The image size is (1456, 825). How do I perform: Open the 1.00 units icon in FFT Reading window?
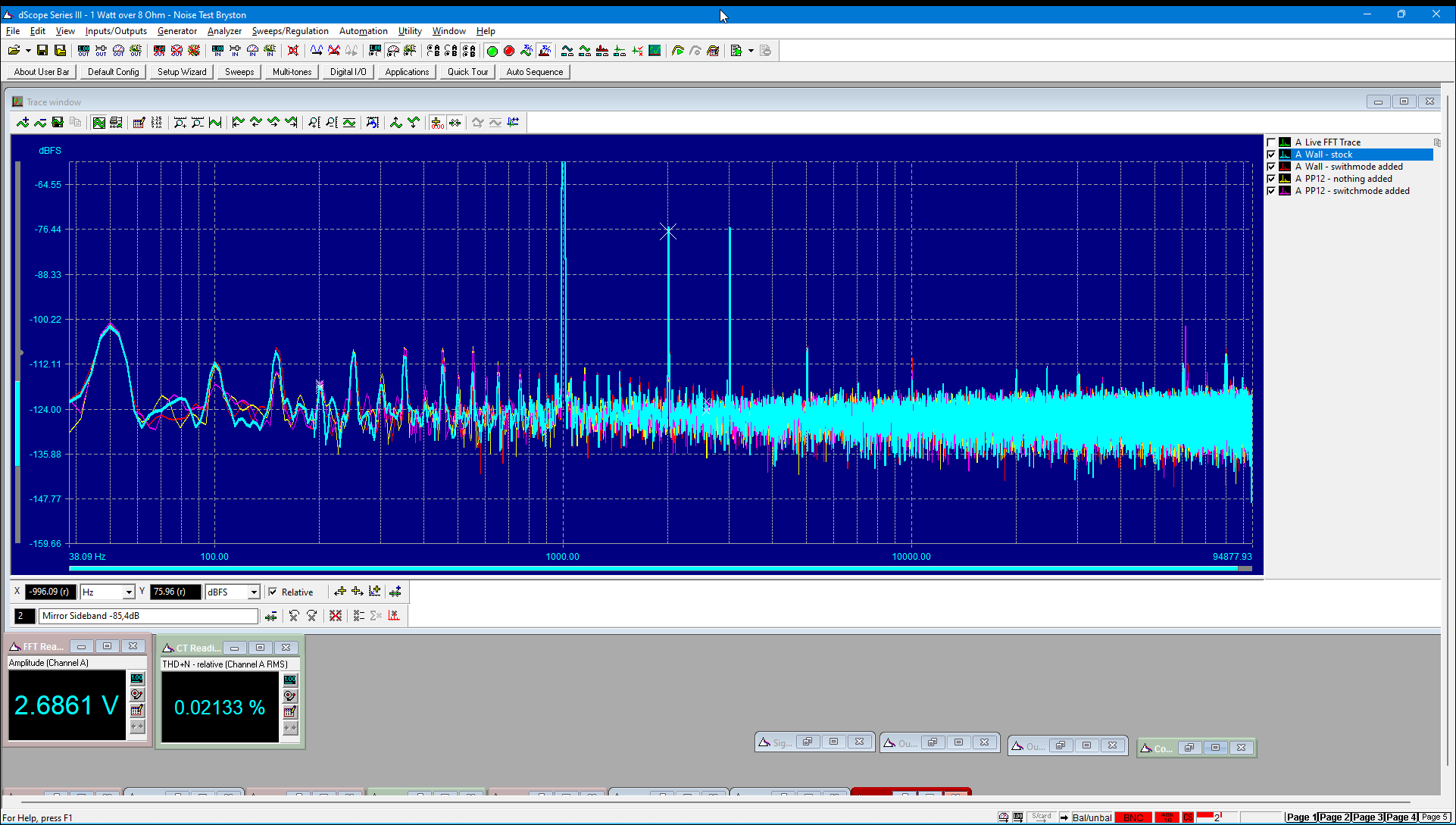point(137,679)
